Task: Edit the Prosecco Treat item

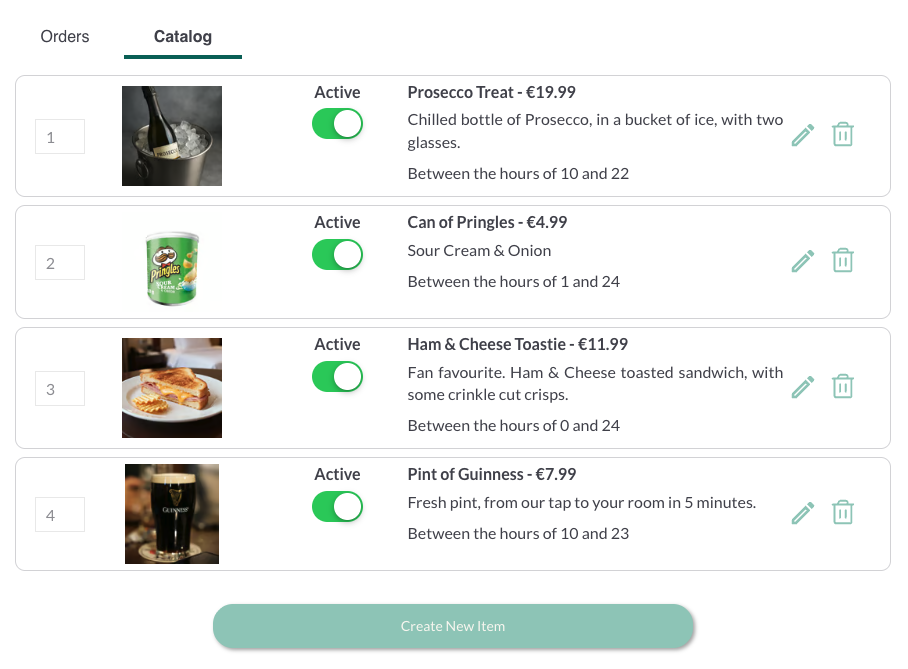Action: click(x=802, y=134)
